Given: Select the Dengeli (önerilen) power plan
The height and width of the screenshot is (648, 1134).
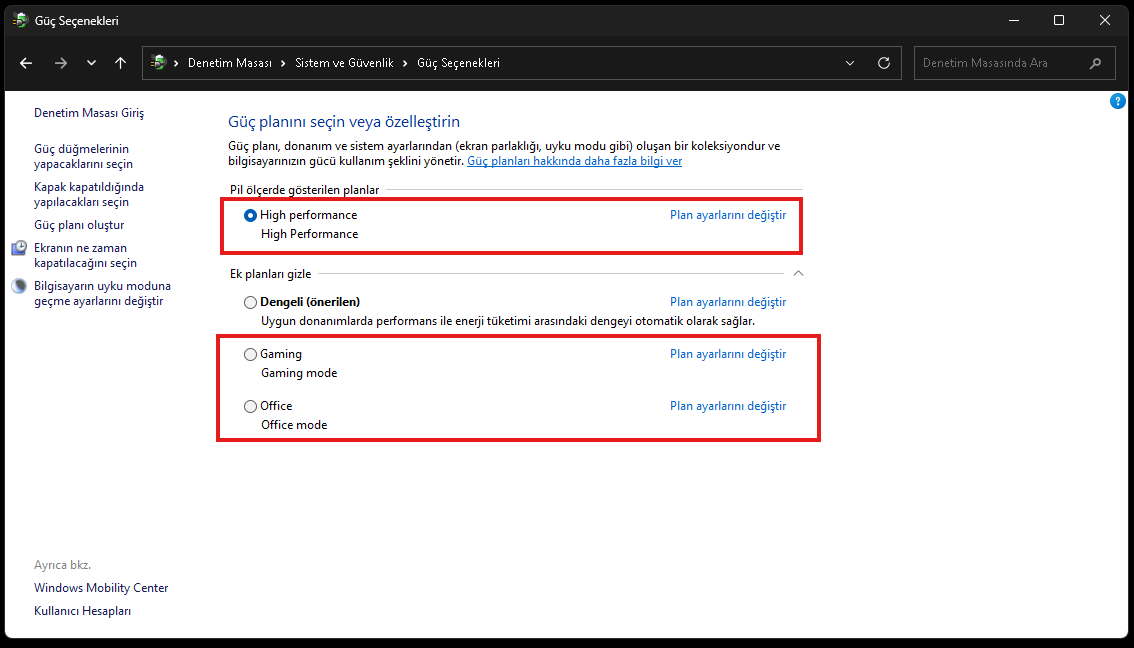Looking at the screenshot, I should [x=250, y=302].
